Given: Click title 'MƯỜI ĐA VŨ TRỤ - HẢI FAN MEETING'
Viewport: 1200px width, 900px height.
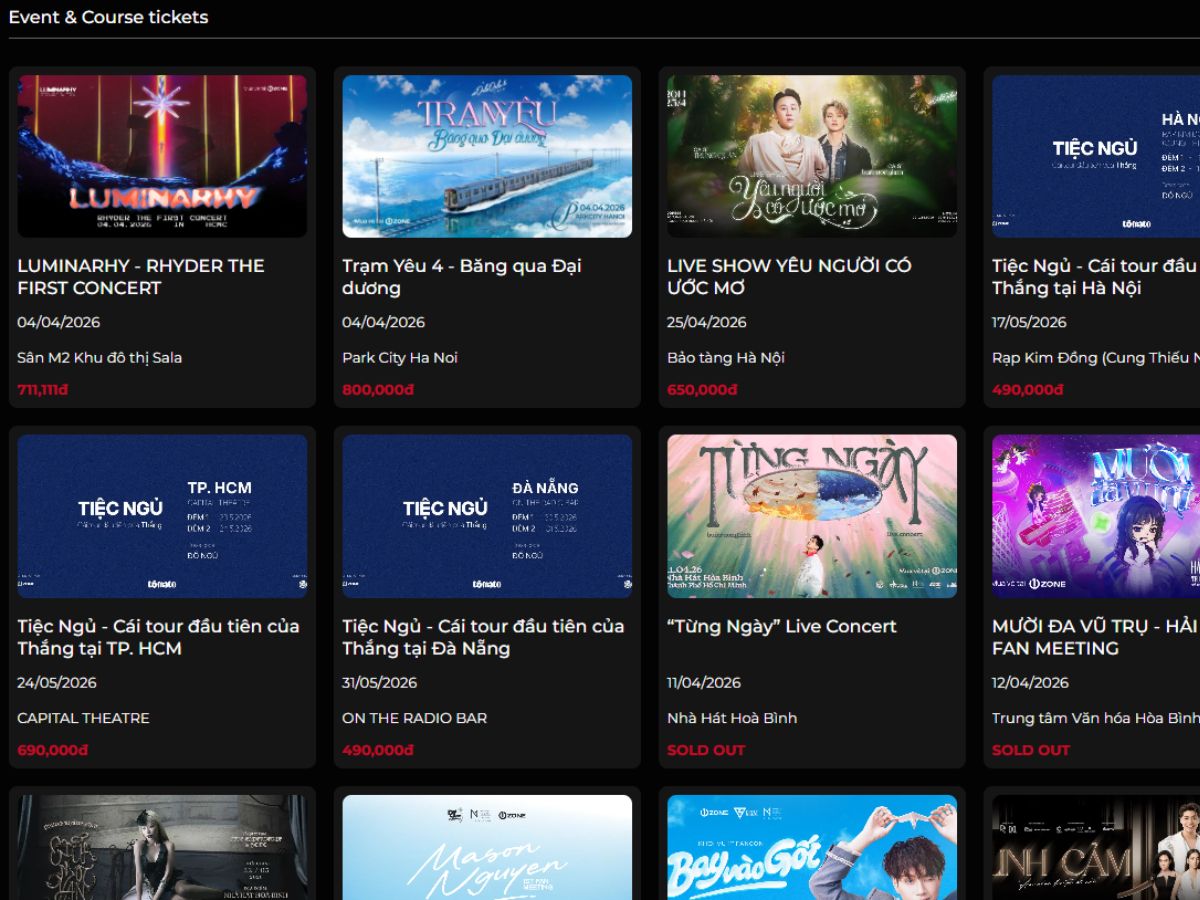Looking at the screenshot, I should point(1096,637).
